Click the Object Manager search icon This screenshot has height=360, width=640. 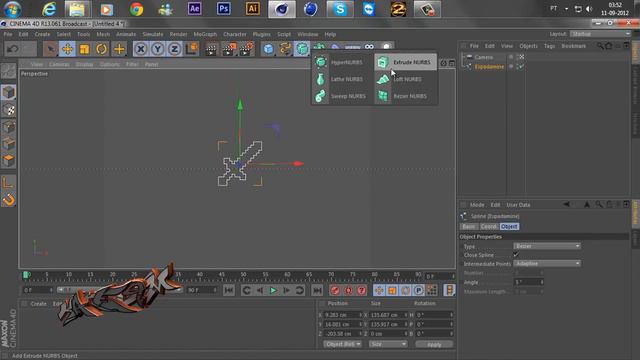pyautogui.click(x=600, y=46)
